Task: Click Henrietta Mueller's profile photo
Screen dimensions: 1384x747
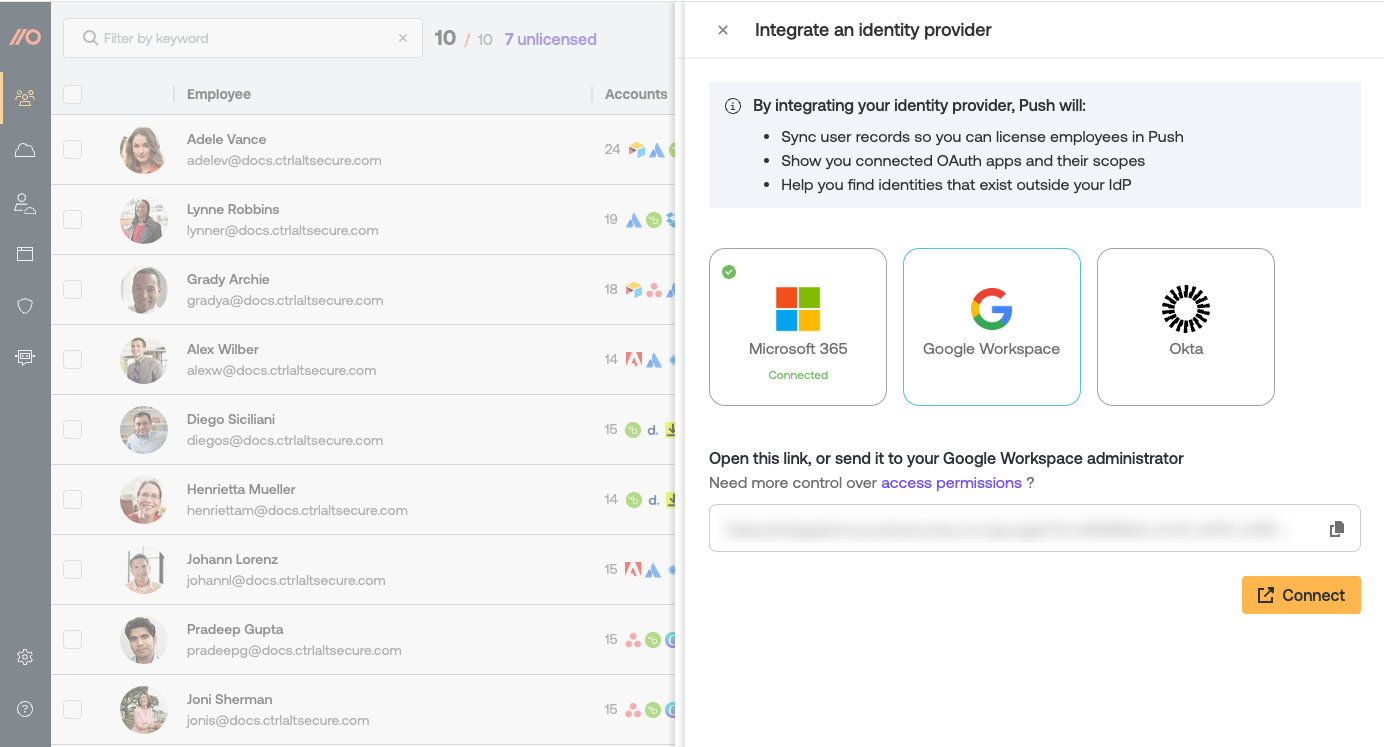Action: click(x=143, y=500)
